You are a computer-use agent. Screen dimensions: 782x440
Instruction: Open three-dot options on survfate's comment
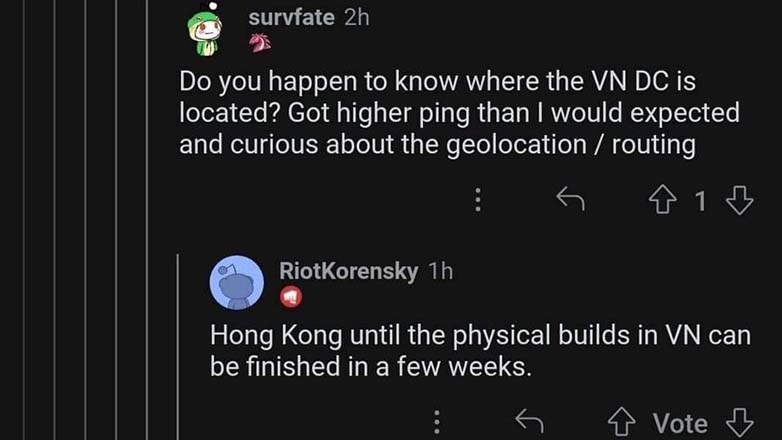(x=478, y=200)
